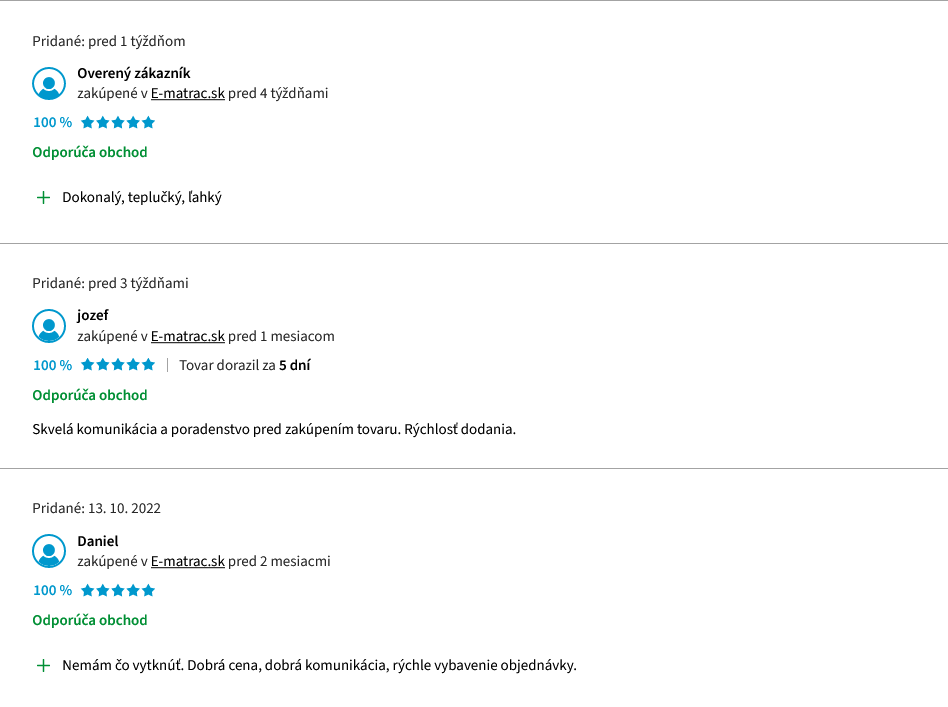
Task: Click the star rating in Overený zákazník's review
Action: pyautogui.click(x=118, y=123)
